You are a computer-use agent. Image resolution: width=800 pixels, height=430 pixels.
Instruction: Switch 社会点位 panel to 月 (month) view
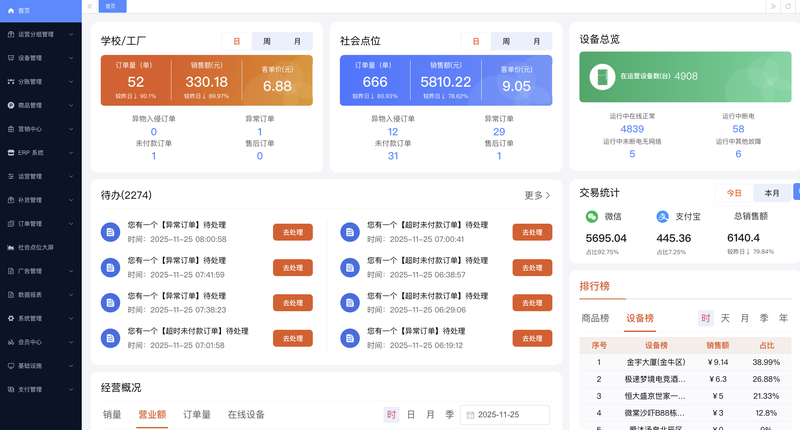pyautogui.click(x=535, y=41)
